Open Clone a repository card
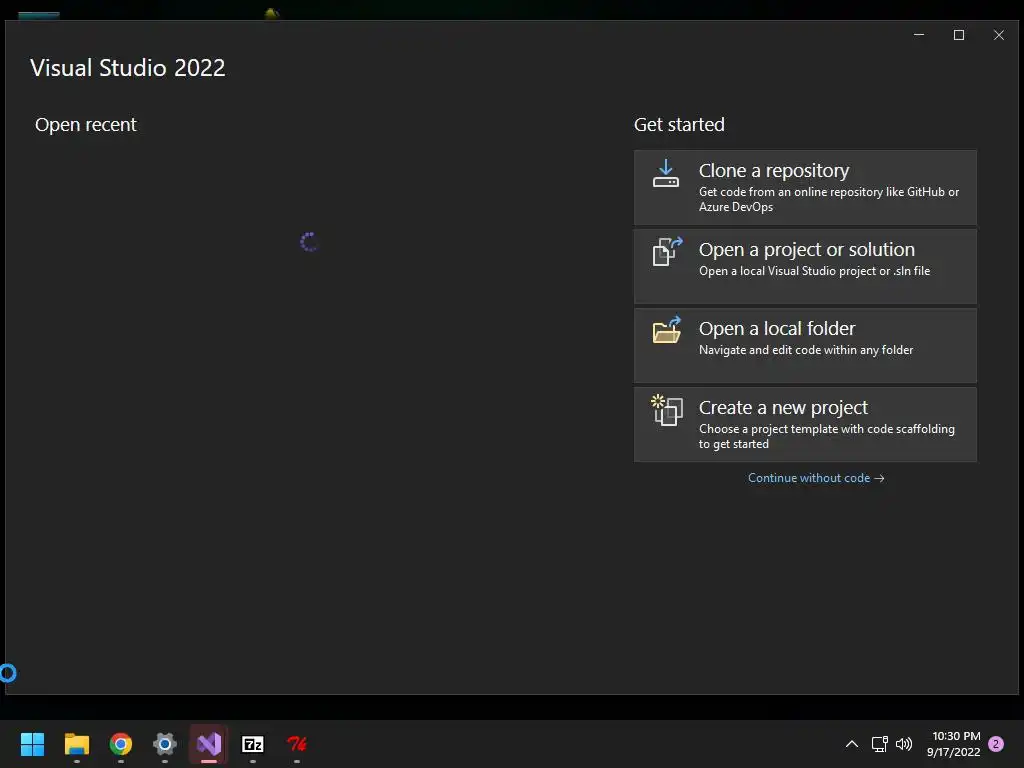This screenshot has width=1024, height=768. [x=805, y=187]
